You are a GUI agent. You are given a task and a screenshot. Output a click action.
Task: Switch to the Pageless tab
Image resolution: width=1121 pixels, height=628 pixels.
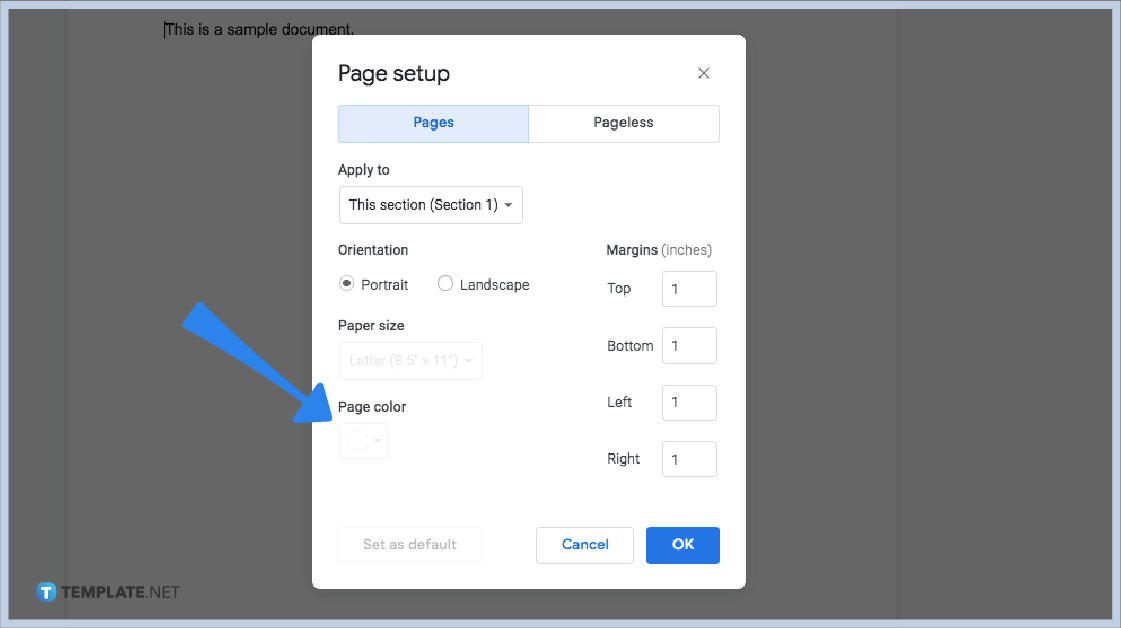tap(623, 123)
